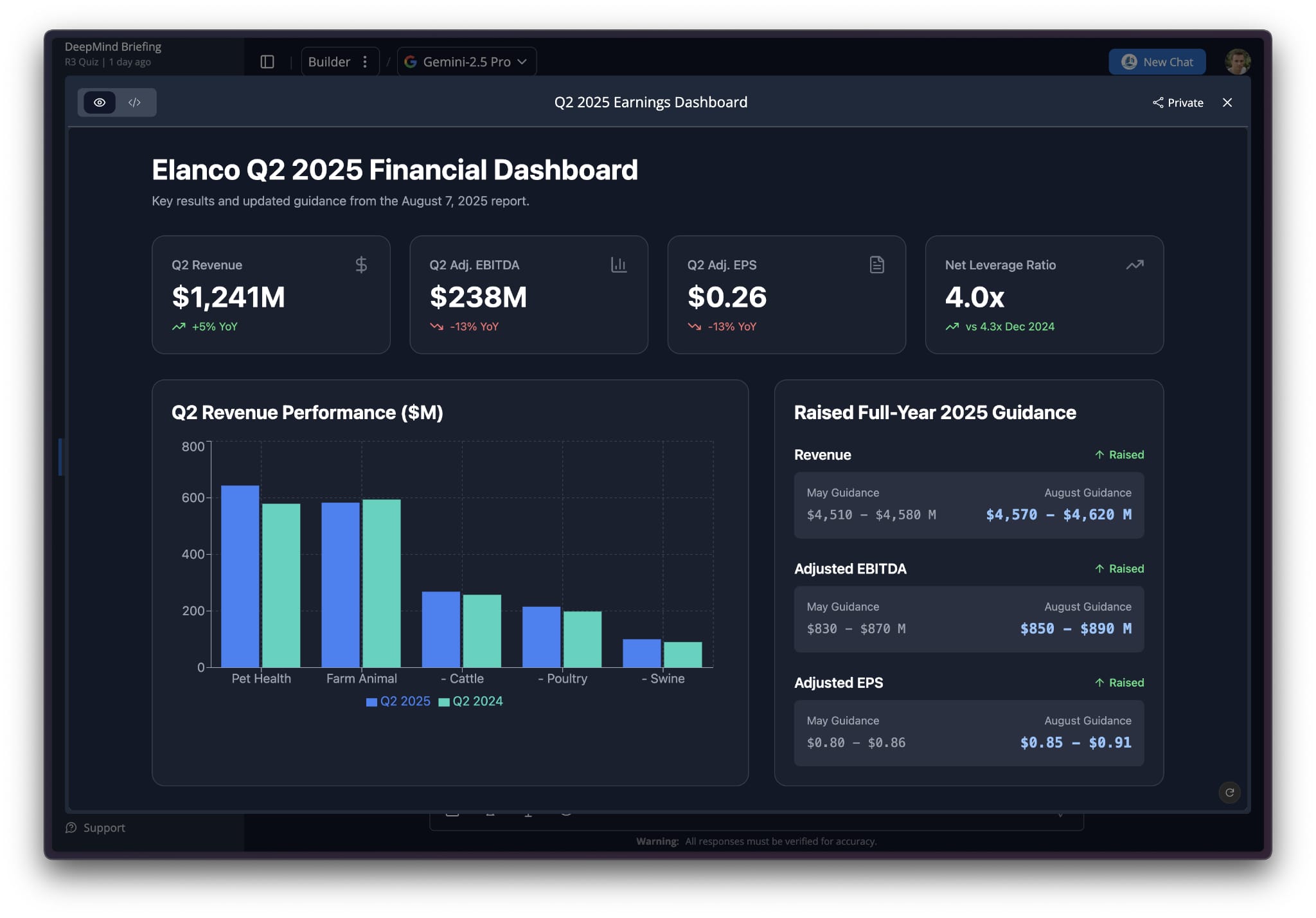Click the trend icon on Net Leverage card
Screen dimensions: 1316x918
tap(1134, 265)
